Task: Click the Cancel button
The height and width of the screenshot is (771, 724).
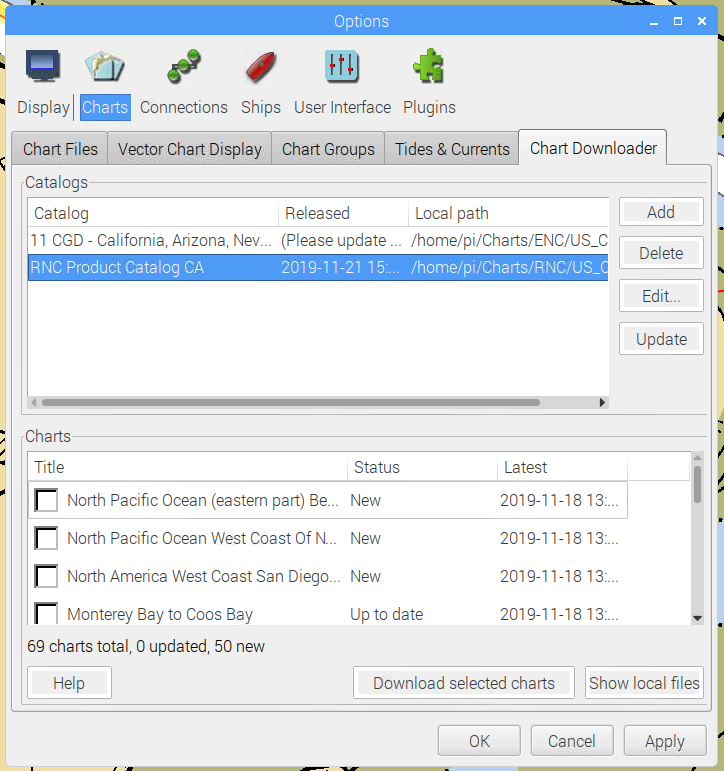Action: [x=572, y=741]
